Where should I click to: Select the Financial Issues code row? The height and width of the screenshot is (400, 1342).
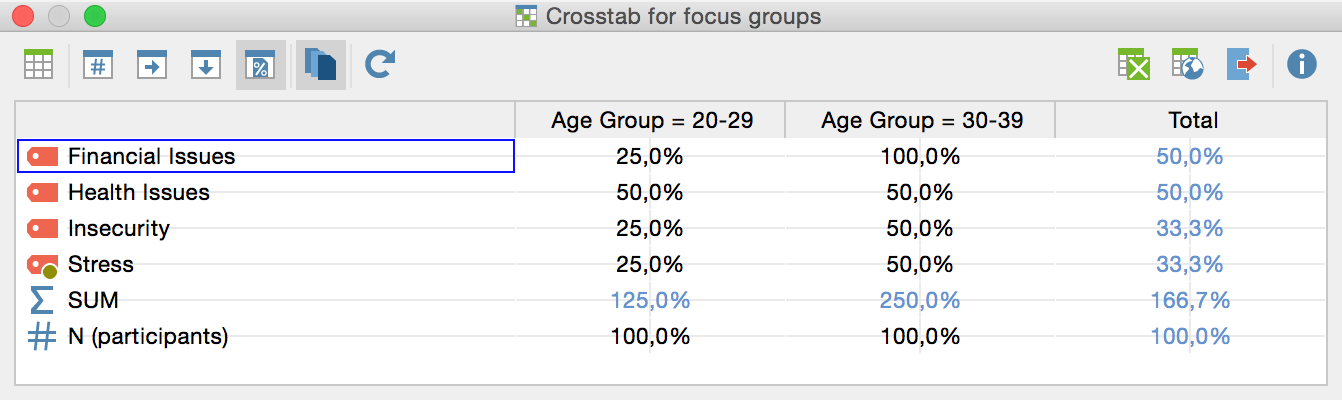coord(266,156)
